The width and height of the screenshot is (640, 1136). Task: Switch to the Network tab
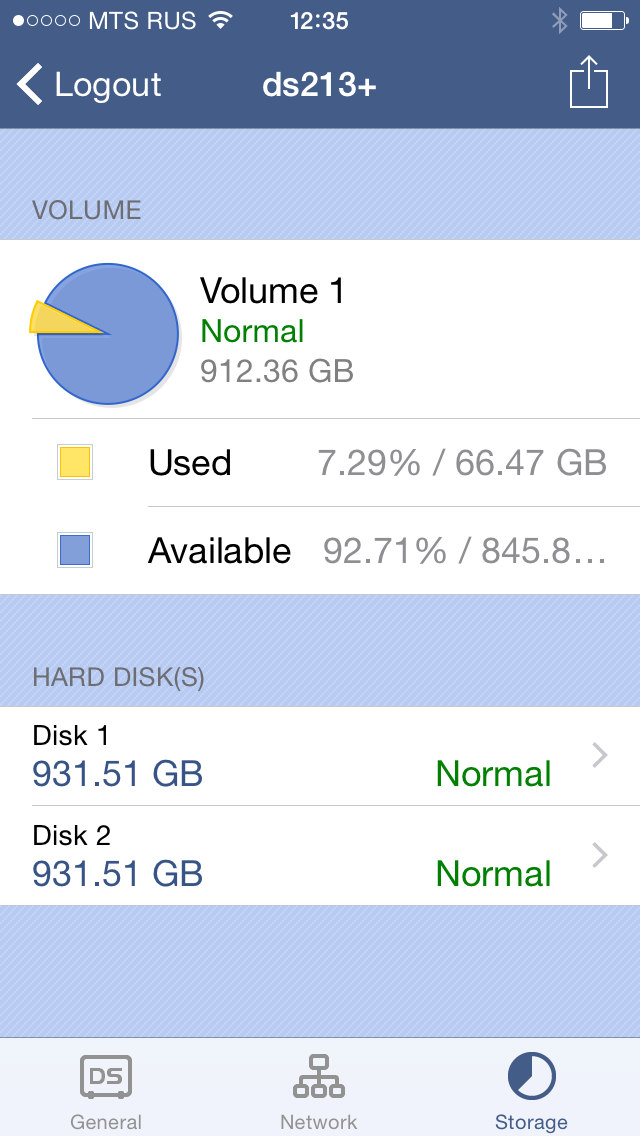coord(319,1121)
